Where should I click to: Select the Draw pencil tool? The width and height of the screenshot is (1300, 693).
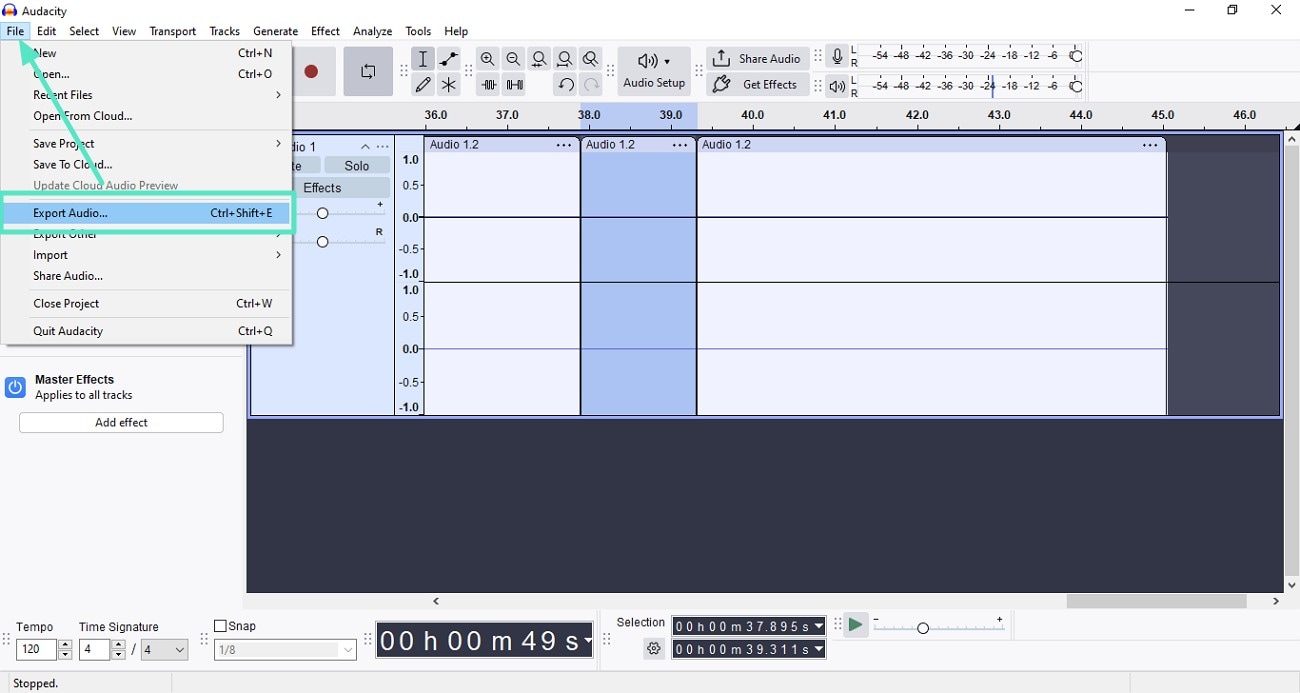coord(423,85)
